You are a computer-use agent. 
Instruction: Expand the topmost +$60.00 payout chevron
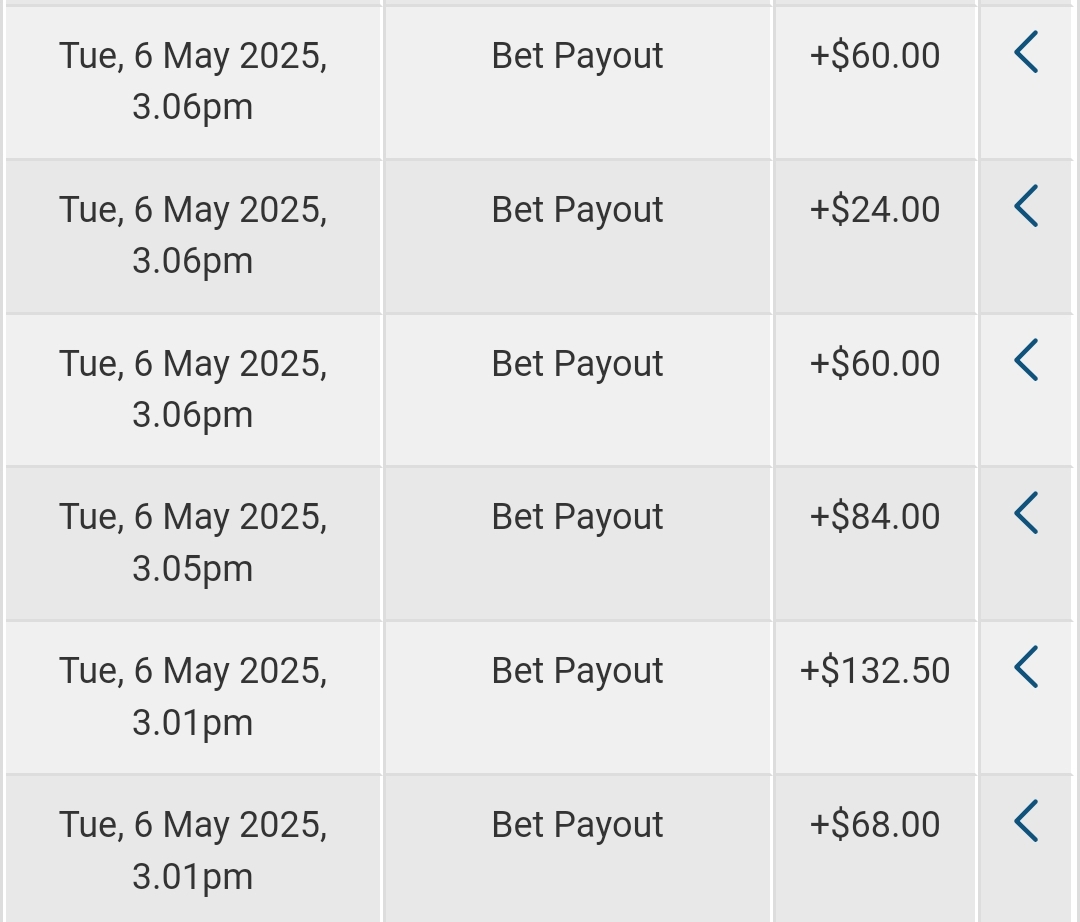pyautogui.click(x=1026, y=52)
